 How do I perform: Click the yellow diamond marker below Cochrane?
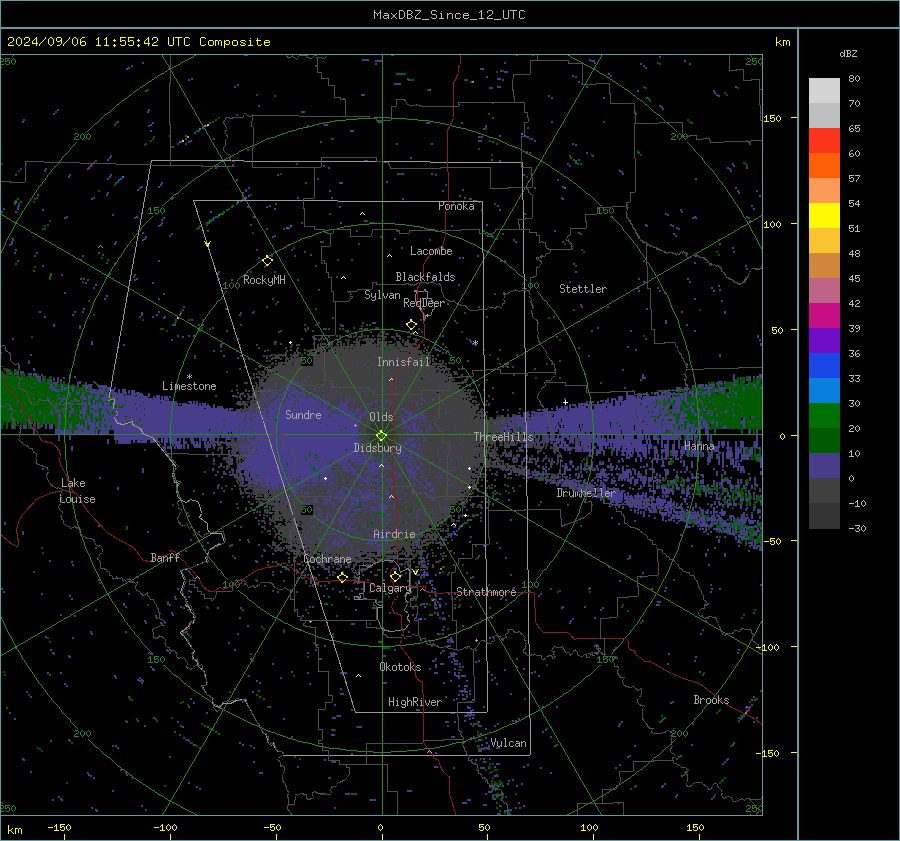[342, 577]
